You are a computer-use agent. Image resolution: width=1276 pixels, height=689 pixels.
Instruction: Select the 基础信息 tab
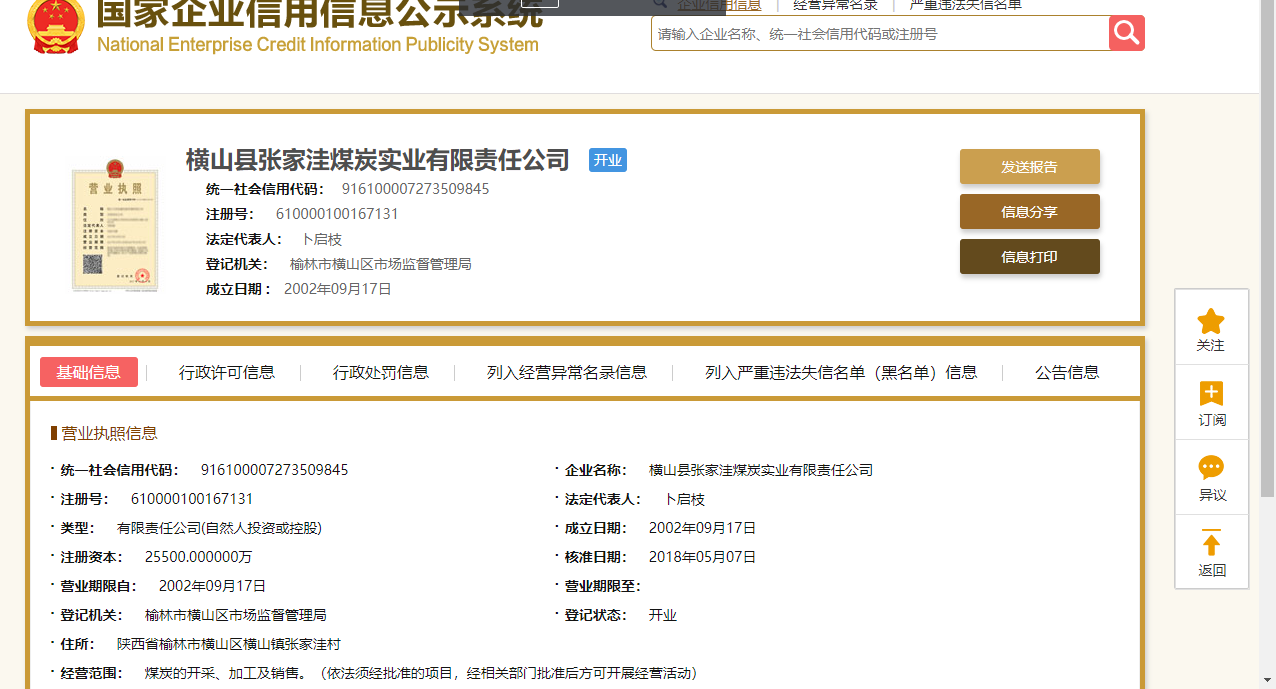(x=89, y=372)
